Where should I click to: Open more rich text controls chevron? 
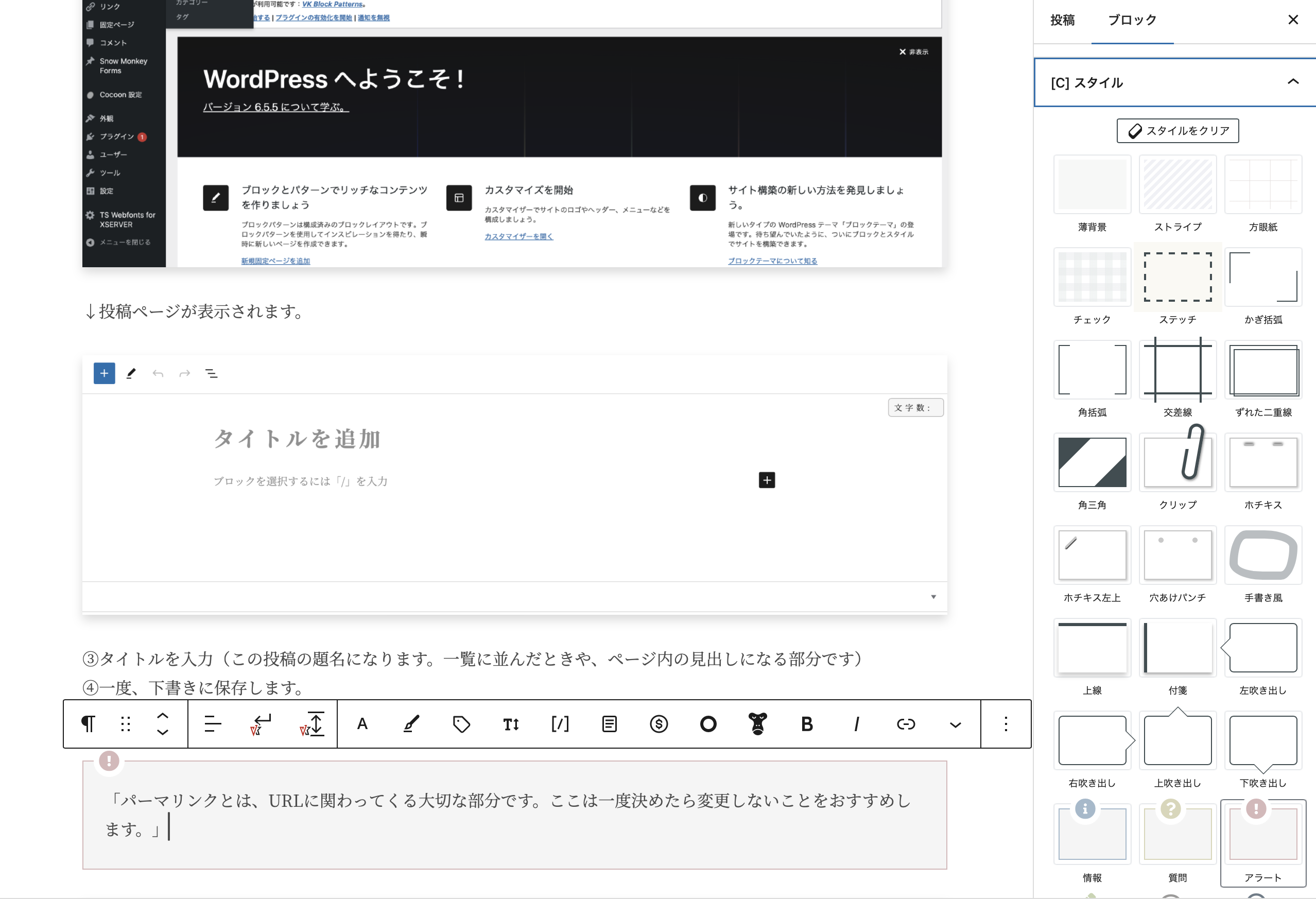[x=955, y=724]
